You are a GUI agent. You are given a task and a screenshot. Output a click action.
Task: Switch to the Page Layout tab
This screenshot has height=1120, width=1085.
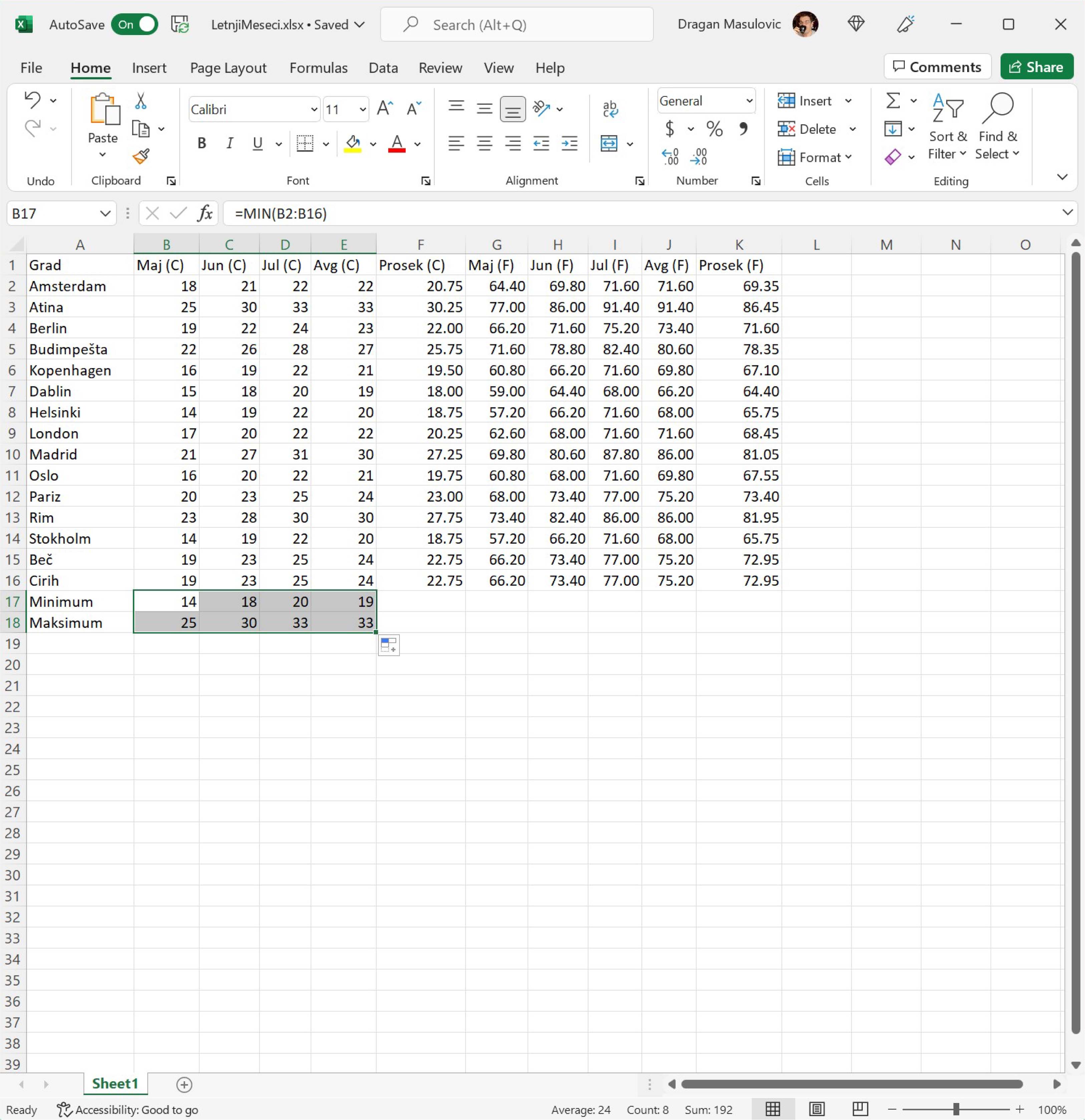coord(228,68)
